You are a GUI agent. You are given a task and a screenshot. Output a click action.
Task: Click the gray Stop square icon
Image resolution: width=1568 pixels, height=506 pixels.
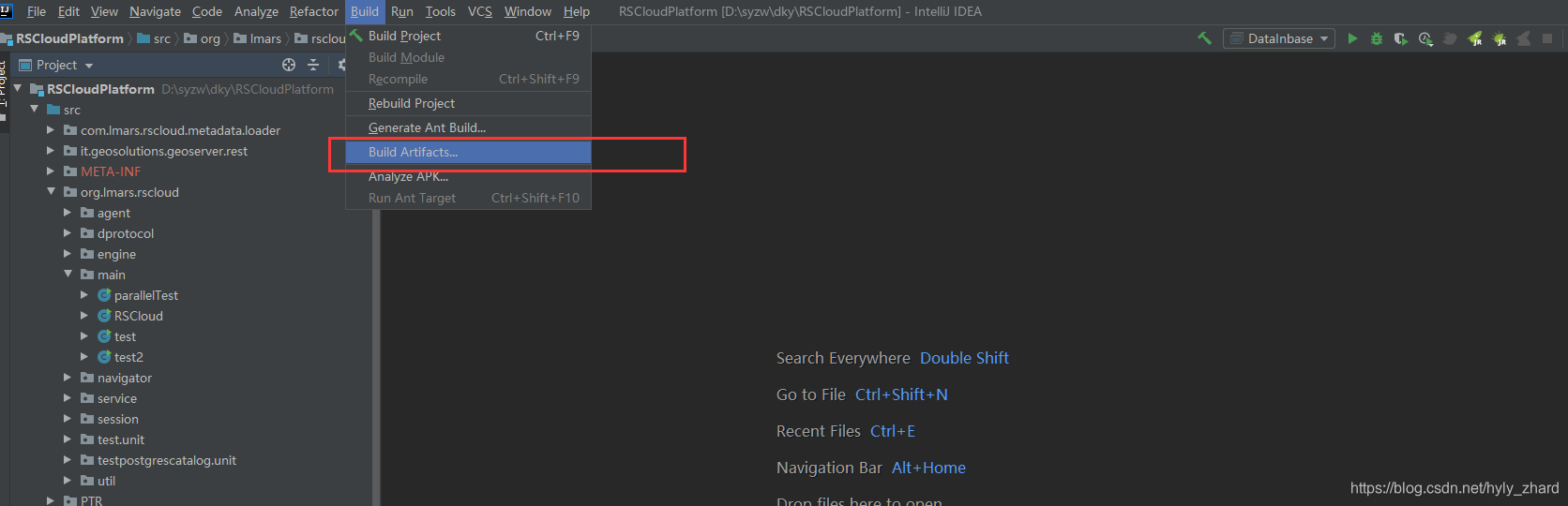tap(1547, 38)
